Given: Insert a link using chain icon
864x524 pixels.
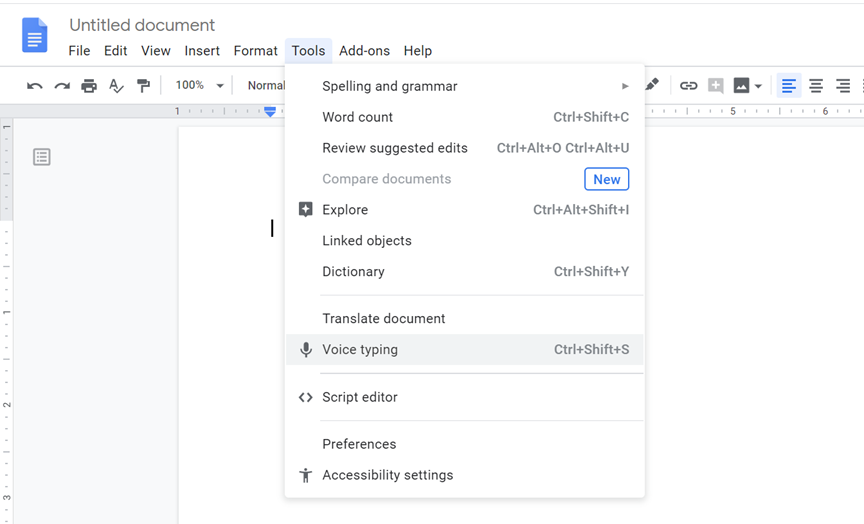Looking at the screenshot, I should [x=688, y=86].
